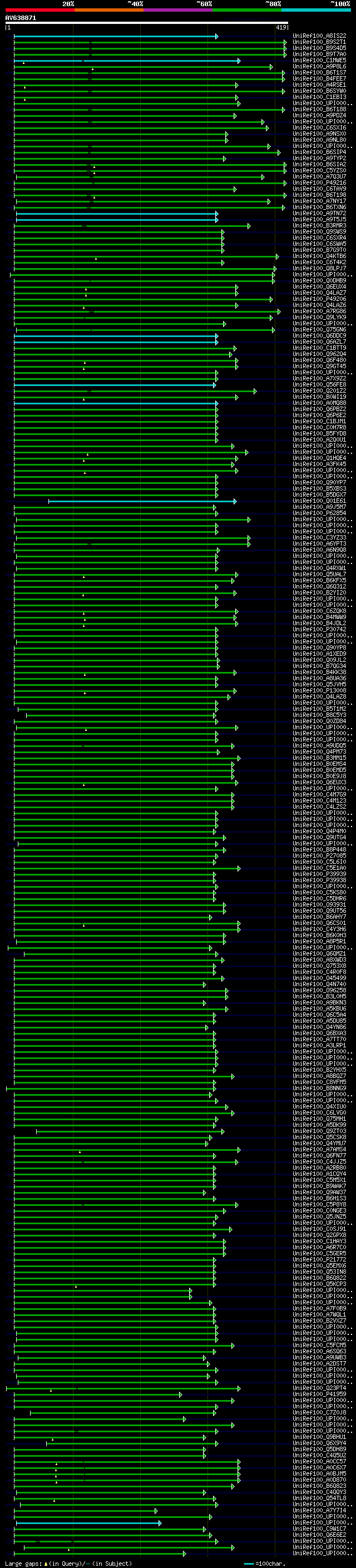Image resolution: width=356 pixels, height=1568 pixels.
Task: Select hit UniRef100_A9TN72
Action: [319, 214]
